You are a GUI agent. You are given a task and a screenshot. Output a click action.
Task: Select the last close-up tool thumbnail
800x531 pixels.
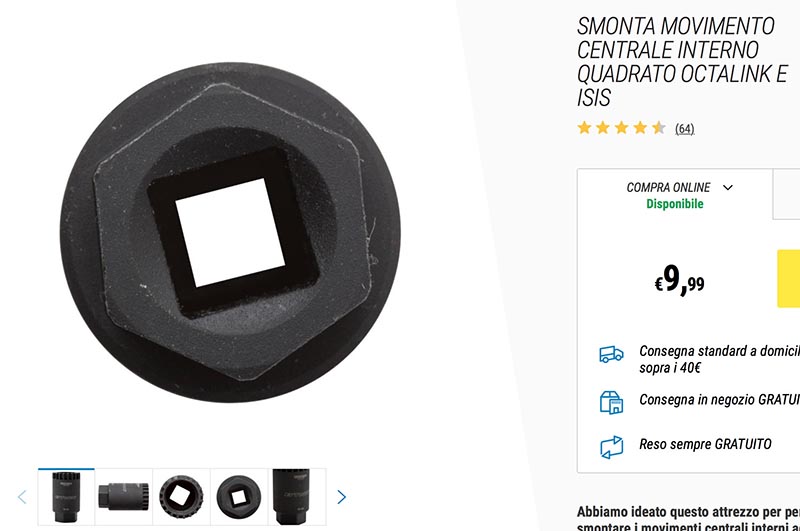[297, 497]
